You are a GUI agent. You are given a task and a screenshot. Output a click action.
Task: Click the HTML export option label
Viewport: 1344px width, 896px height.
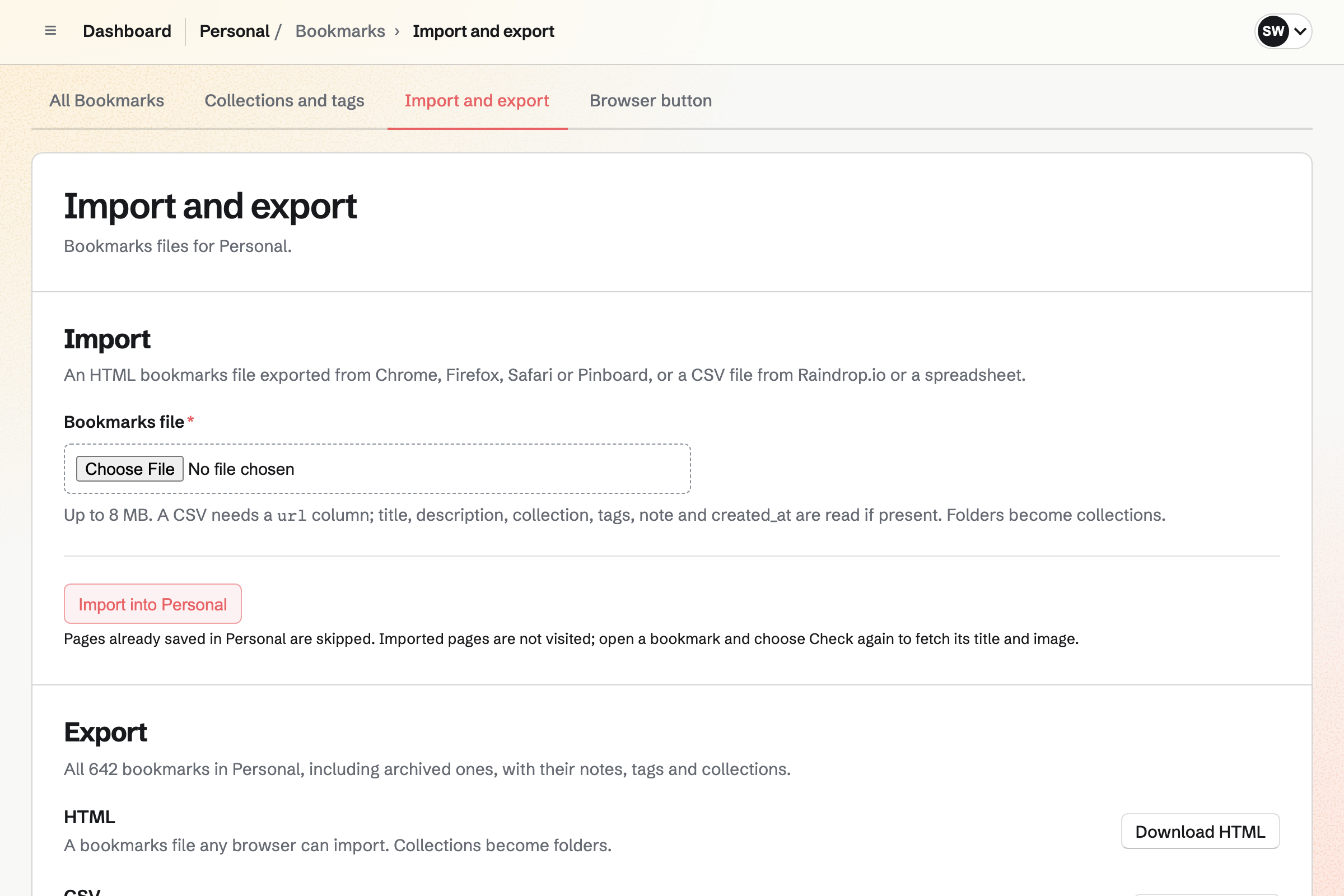pos(90,816)
